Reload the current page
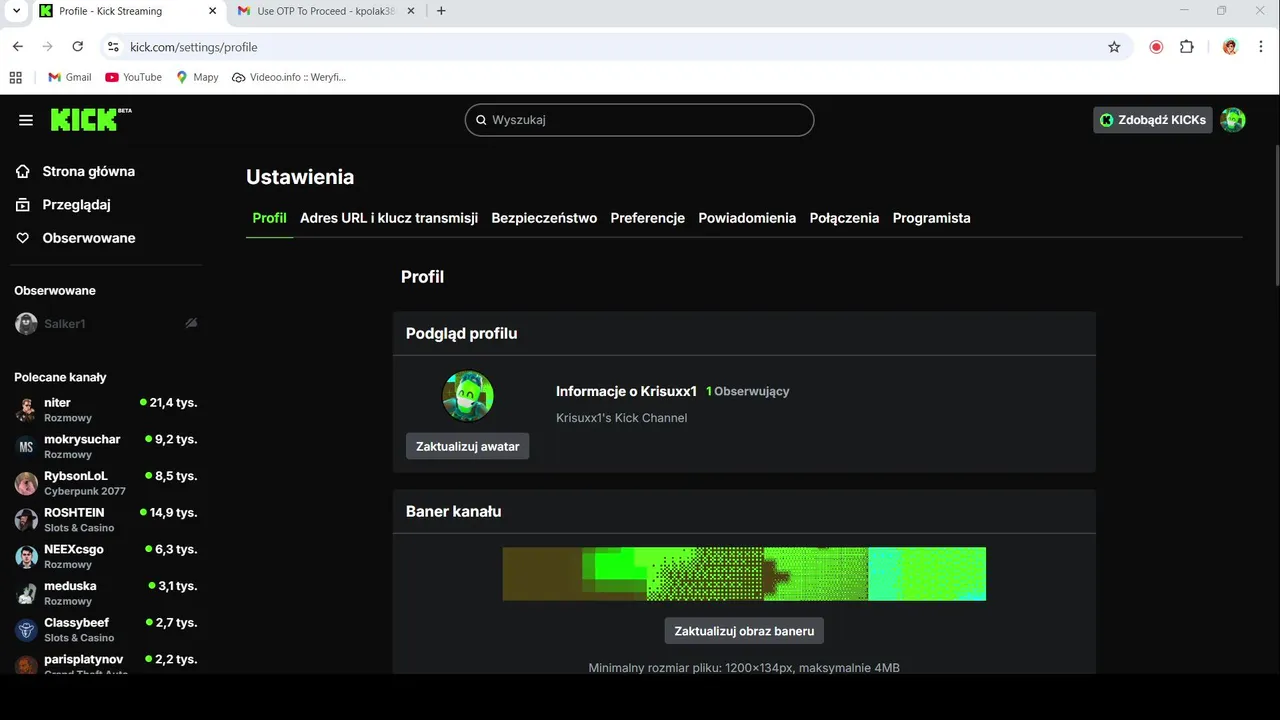Viewport: 1280px width, 720px height. point(78,47)
